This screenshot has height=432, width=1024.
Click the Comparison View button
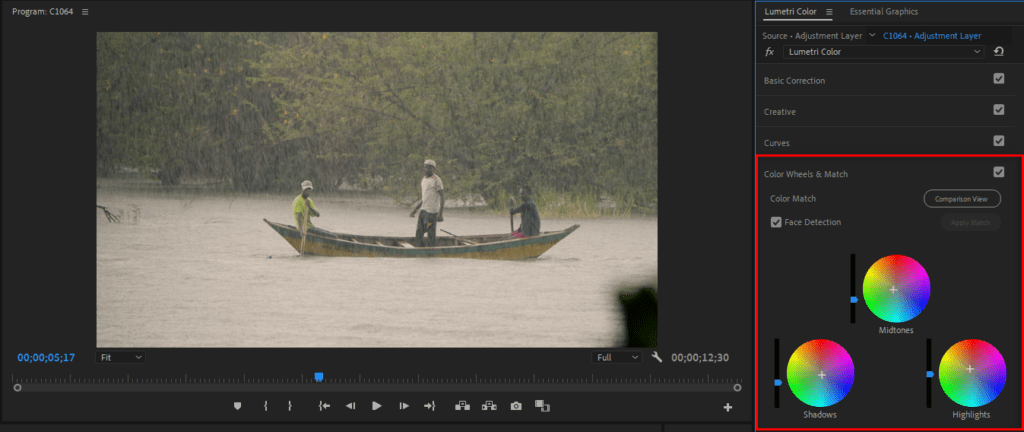coord(961,199)
